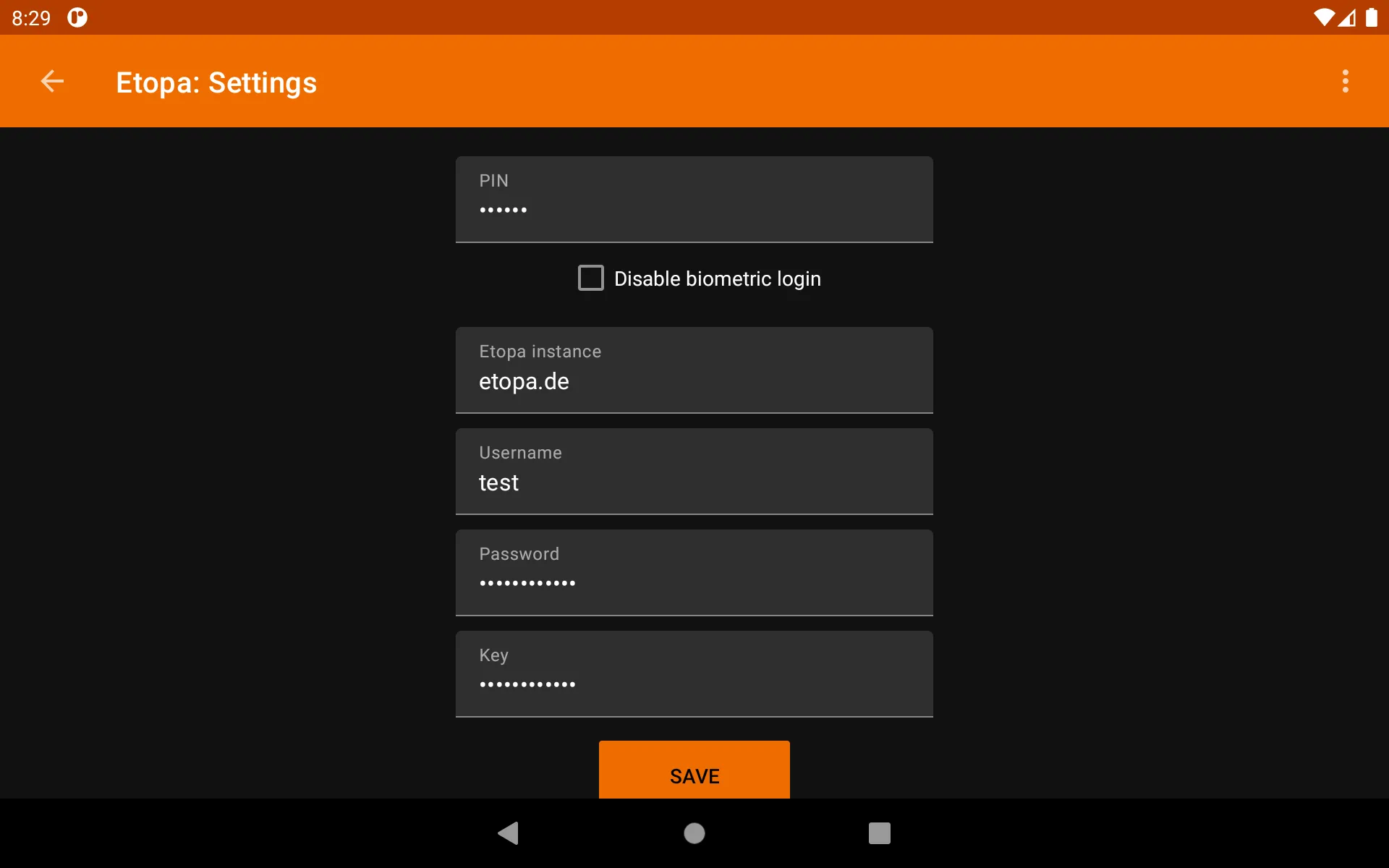Tap the Android home circle button
Screen dimensions: 1389x868
[x=694, y=833]
